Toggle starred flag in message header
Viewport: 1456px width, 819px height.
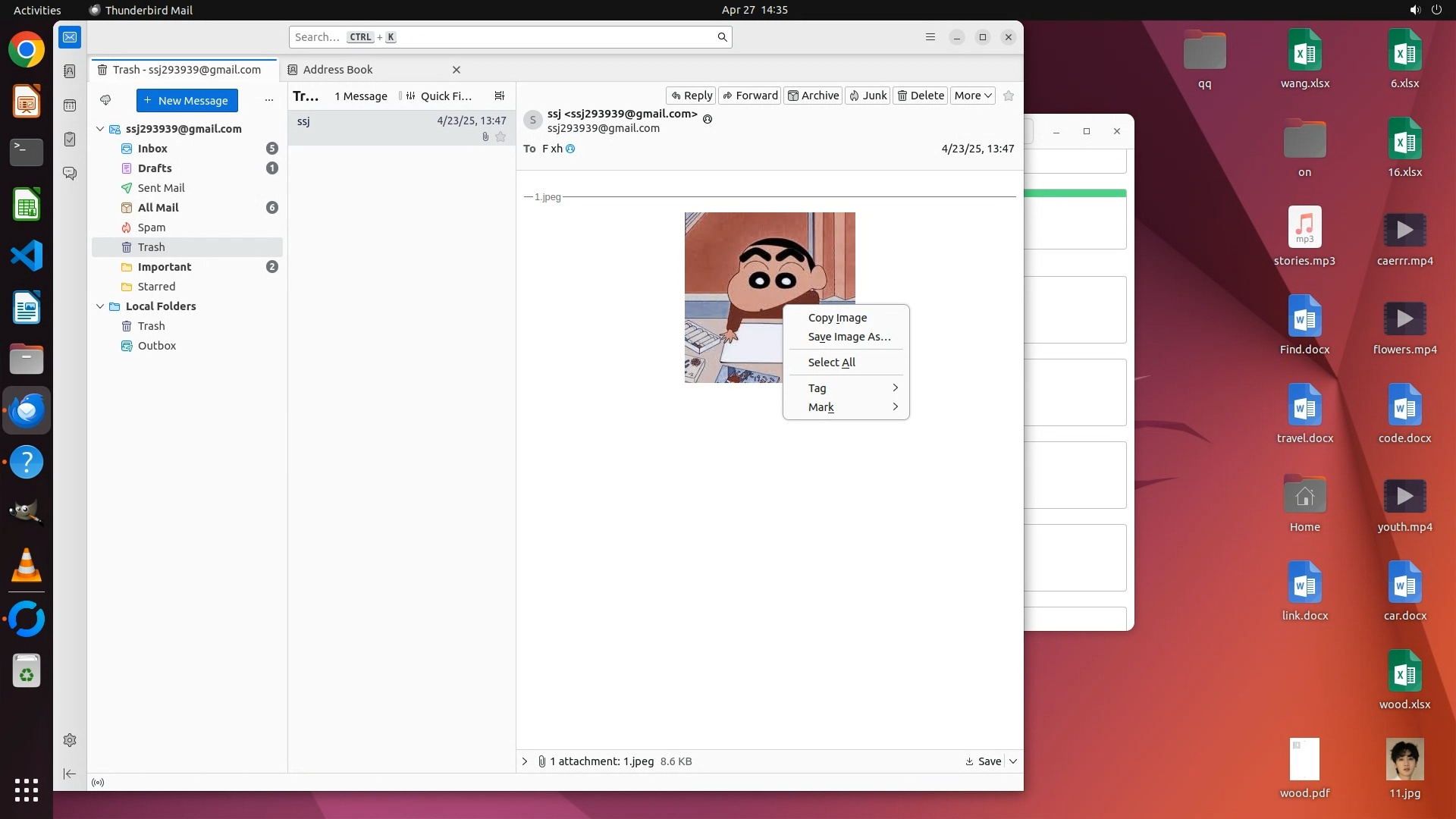[1008, 96]
